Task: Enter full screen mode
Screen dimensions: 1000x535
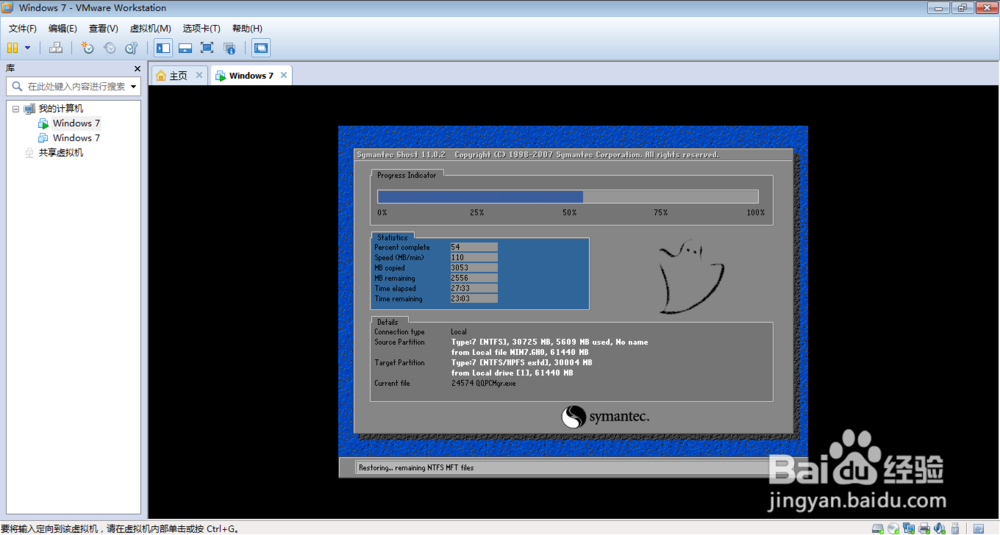Action: (207, 48)
